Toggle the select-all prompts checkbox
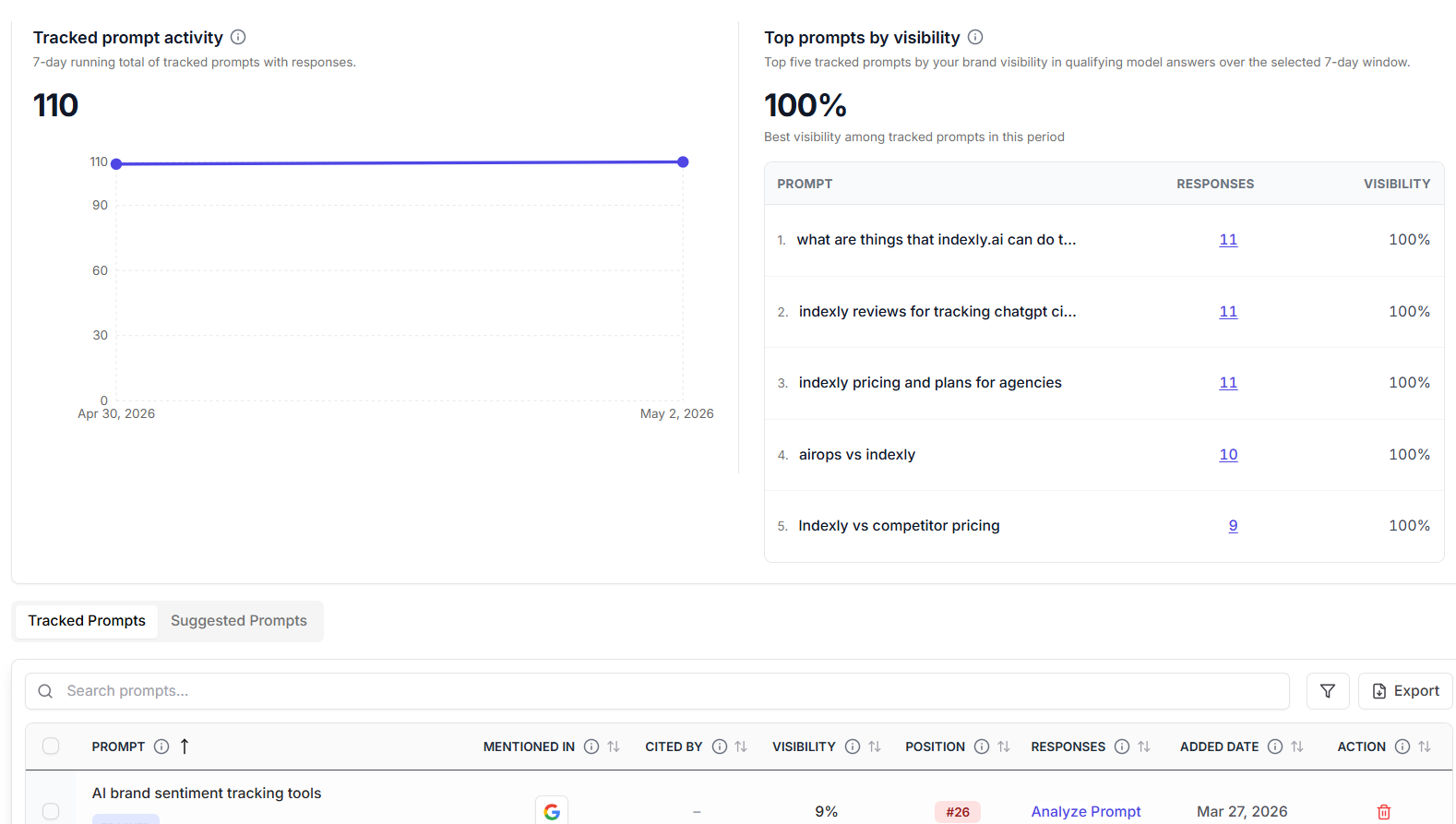This screenshot has width=1456, height=824. [51, 746]
